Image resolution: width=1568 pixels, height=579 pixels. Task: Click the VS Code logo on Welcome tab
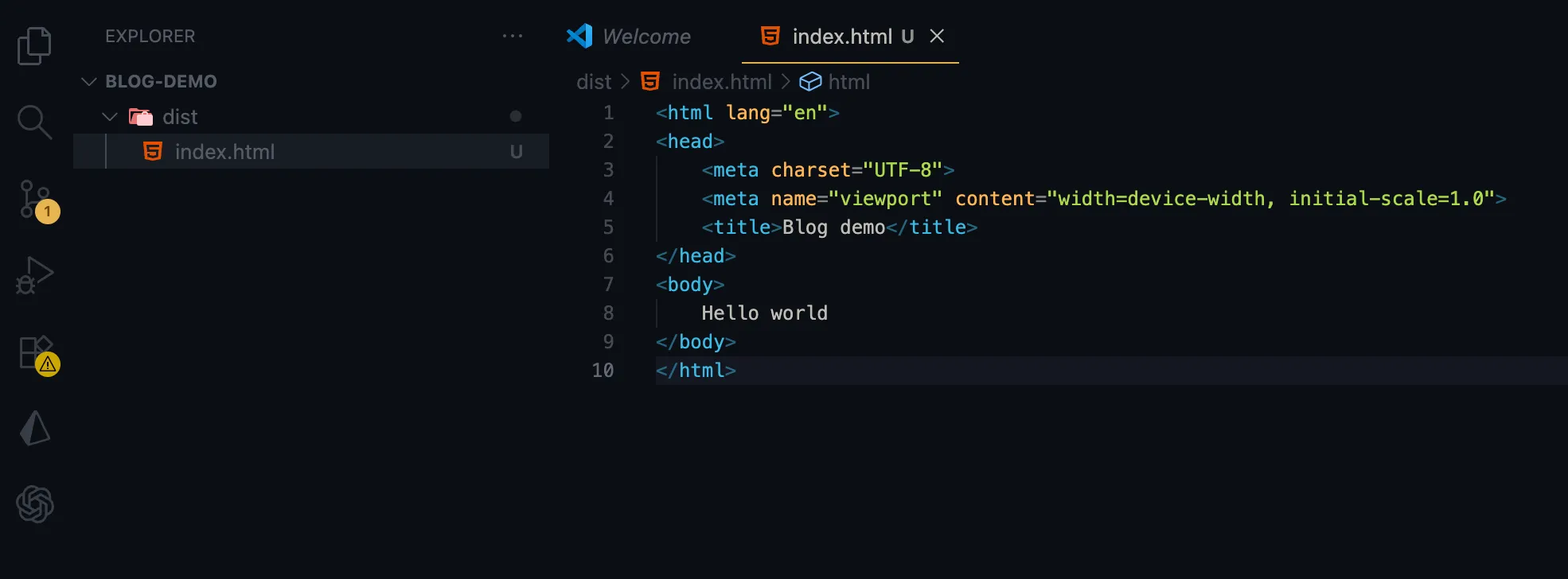click(x=579, y=36)
